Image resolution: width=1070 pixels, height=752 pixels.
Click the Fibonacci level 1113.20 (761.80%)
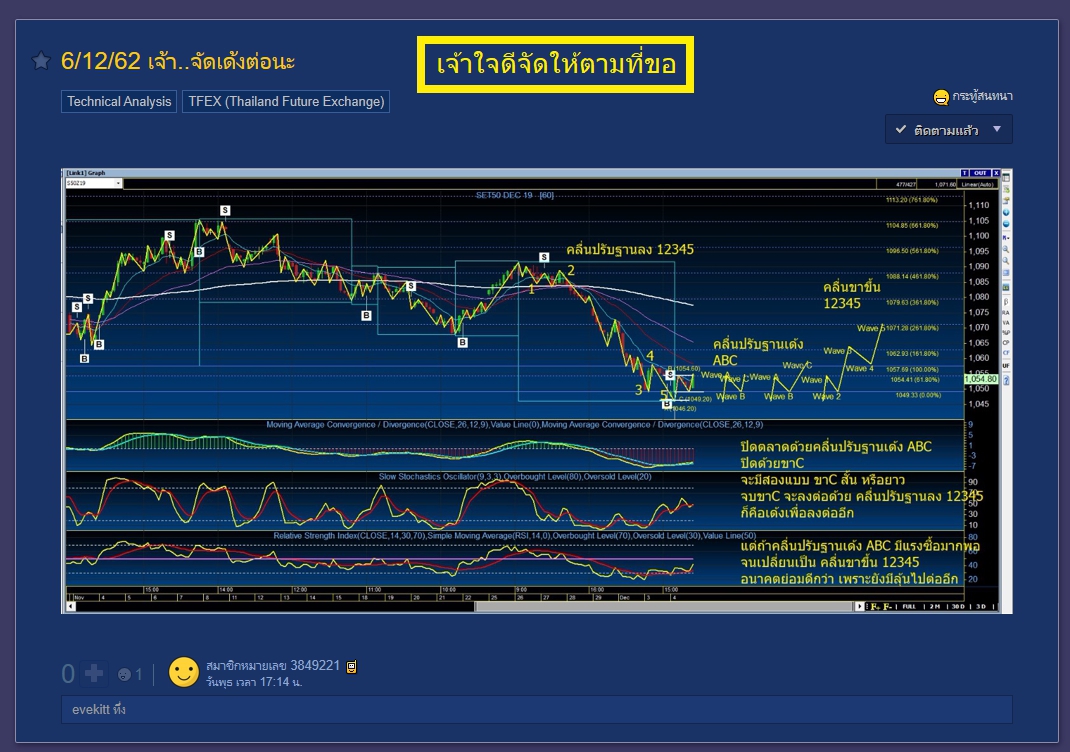912,200
